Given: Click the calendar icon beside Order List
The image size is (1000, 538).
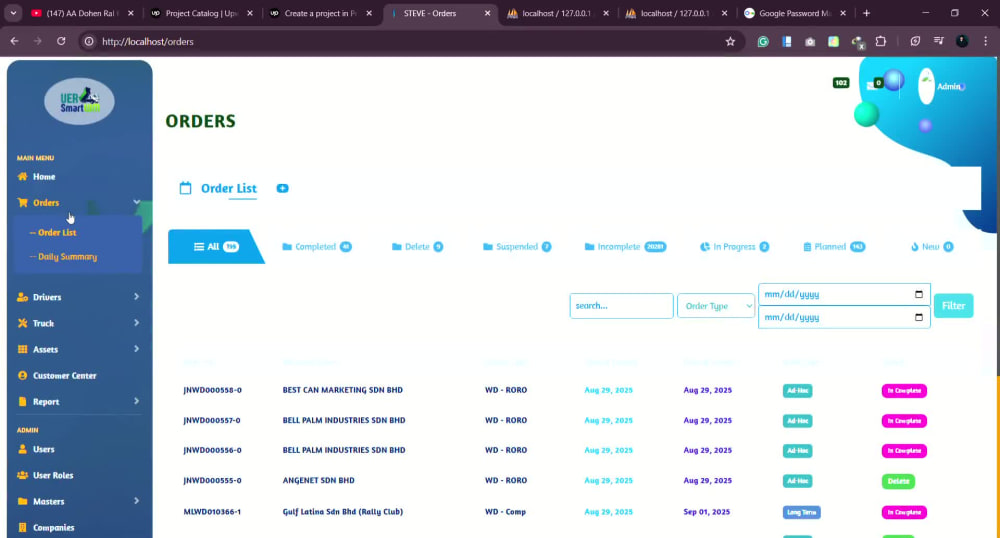Looking at the screenshot, I should (x=185, y=188).
